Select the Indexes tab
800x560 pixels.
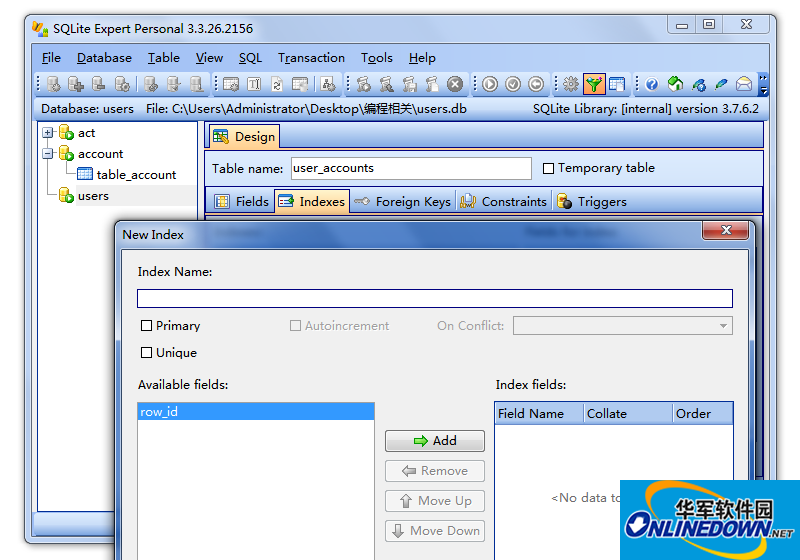[312, 201]
